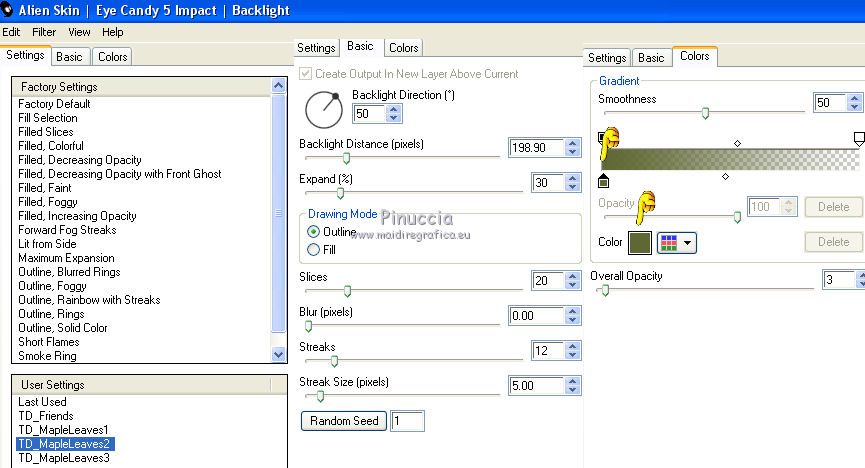This screenshot has width=865, height=468.
Task: Click the Backlight Distance value field
Action: click(536, 147)
